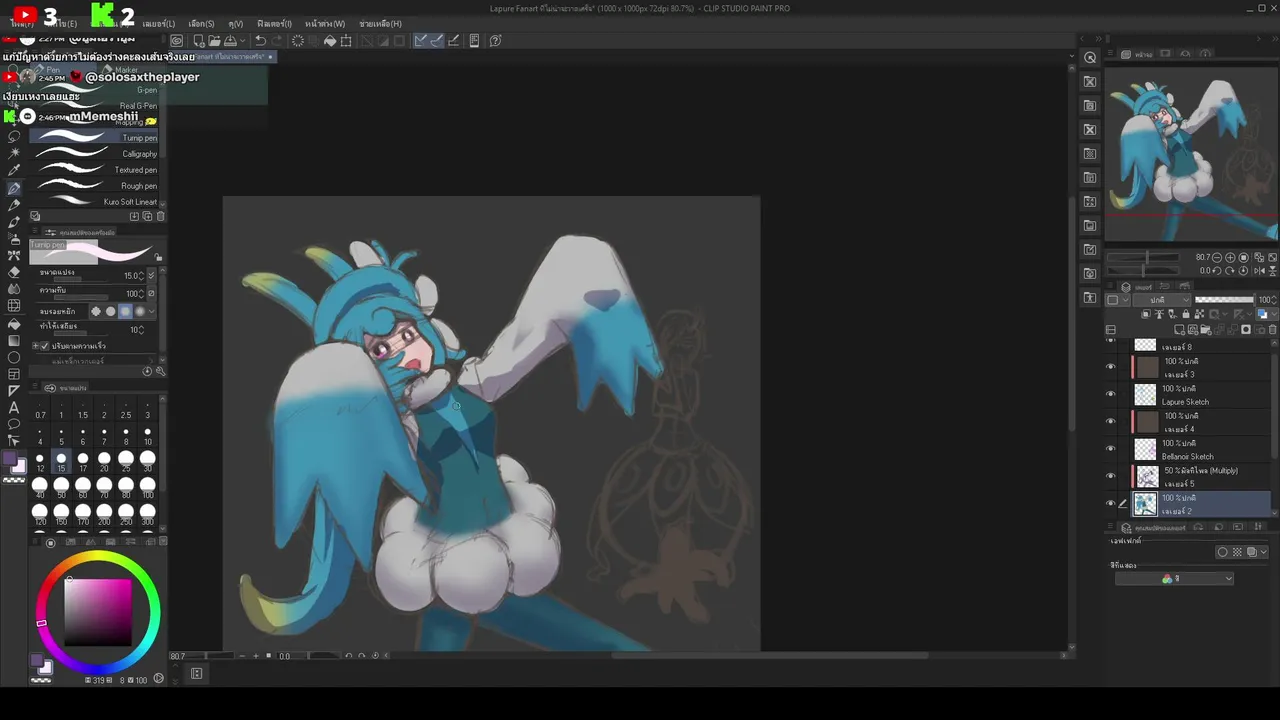Toggle snap to ruler in command bar
1280x720 pixels.
(x=421, y=41)
